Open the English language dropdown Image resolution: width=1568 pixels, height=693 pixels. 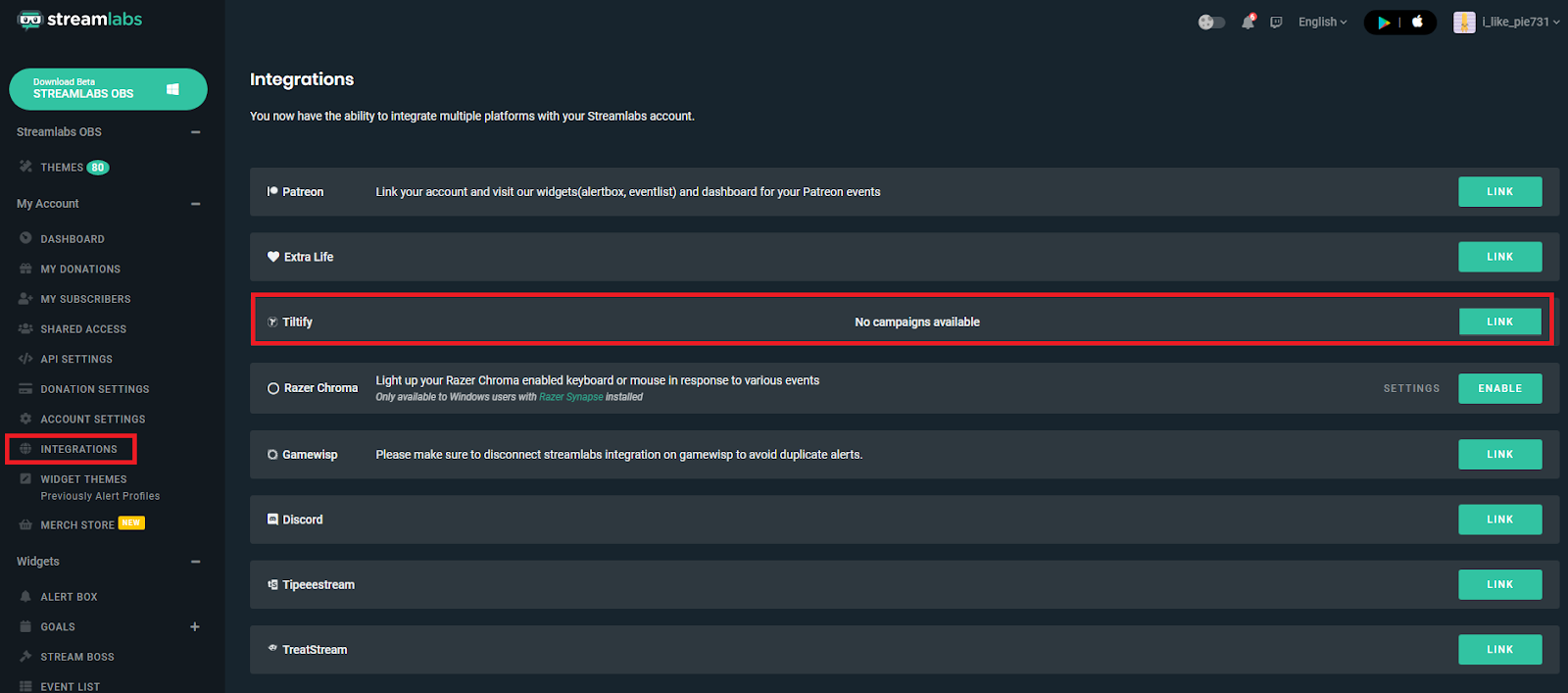point(1322,22)
